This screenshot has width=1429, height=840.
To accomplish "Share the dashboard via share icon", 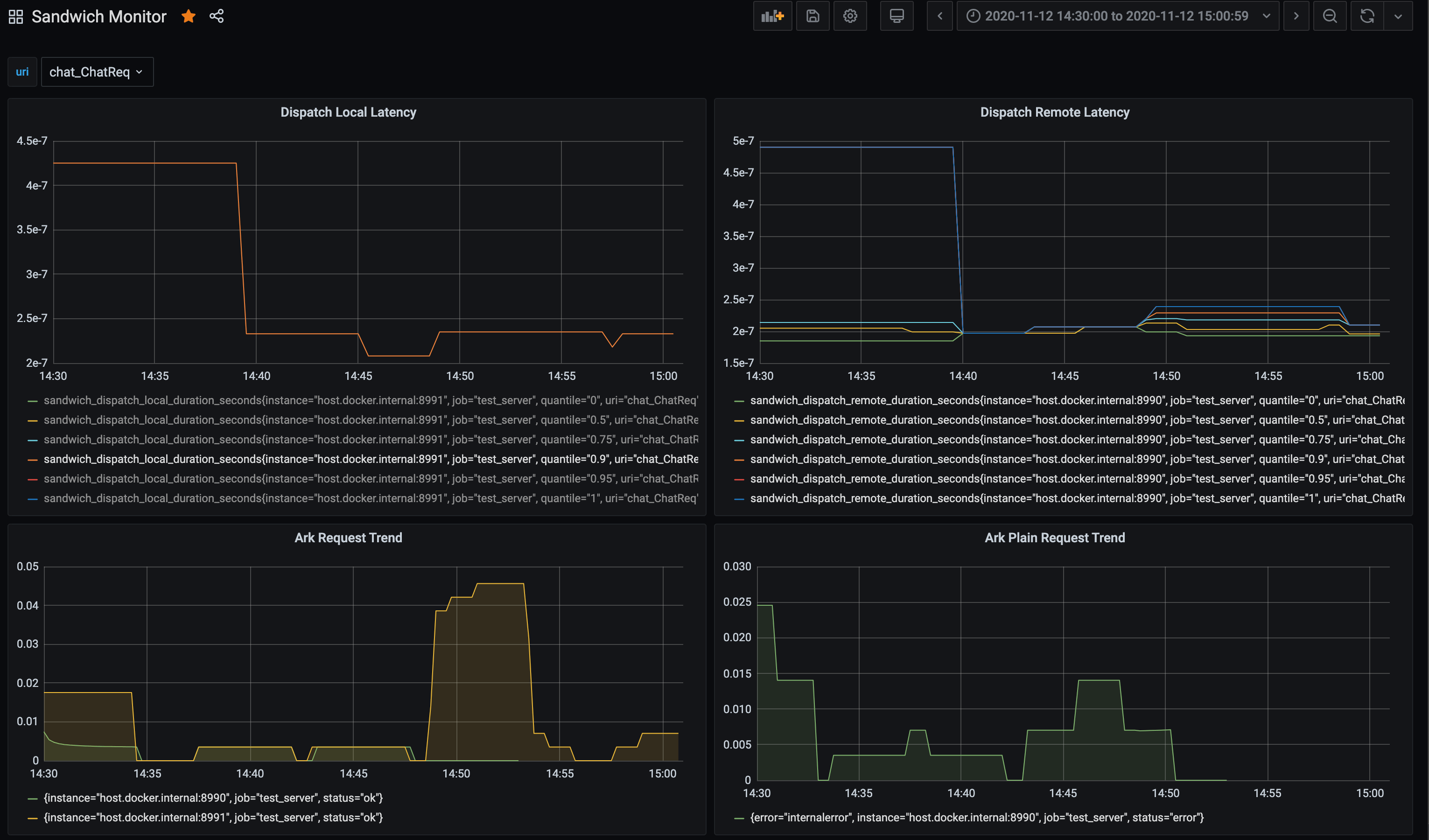I will [217, 16].
